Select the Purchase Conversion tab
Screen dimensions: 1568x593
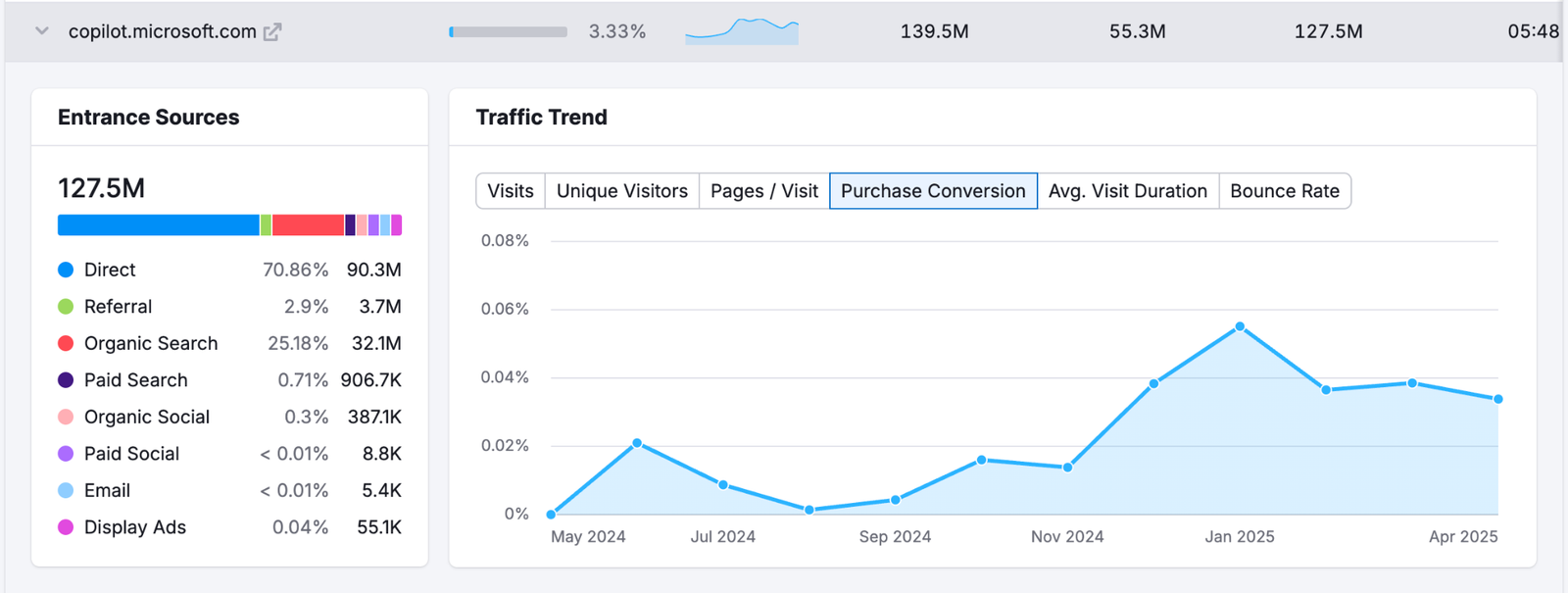pyautogui.click(x=933, y=191)
